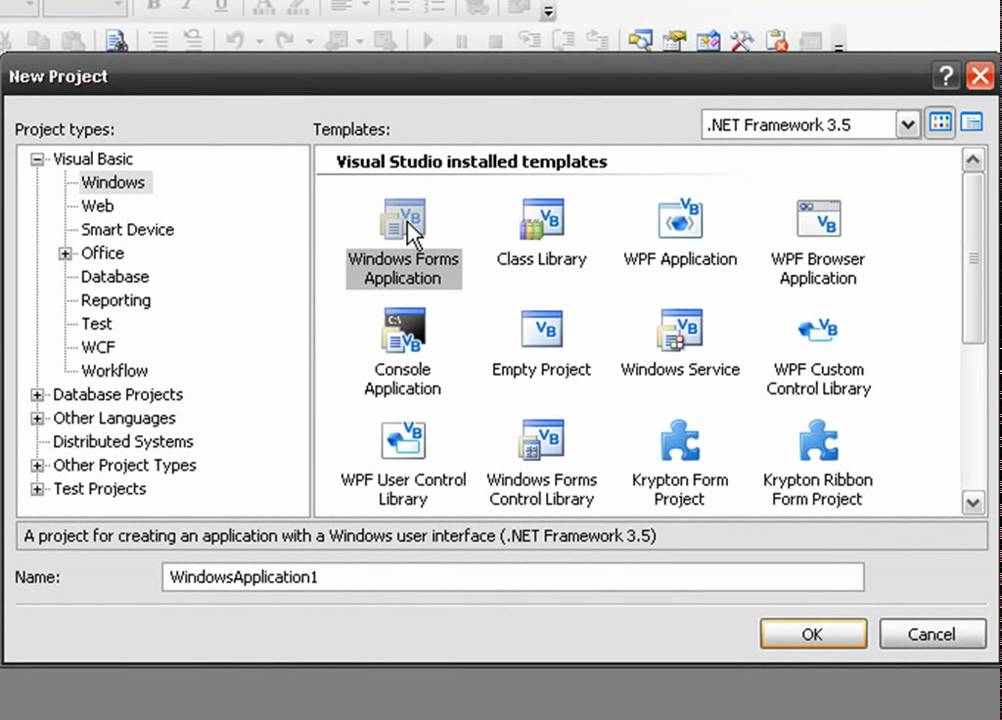The height and width of the screenshot is (720, 1002).
Task: Choose Windows Forms Control Library template
Action: point(541,463)
